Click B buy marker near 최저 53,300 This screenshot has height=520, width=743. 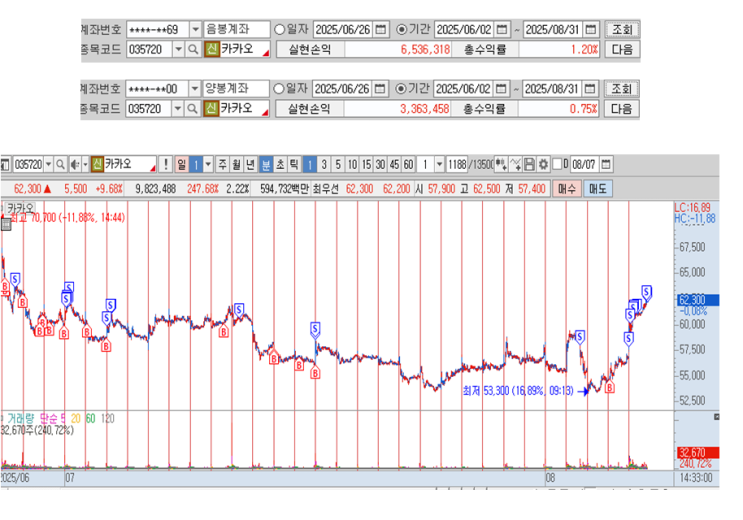(x=610, y=388)
